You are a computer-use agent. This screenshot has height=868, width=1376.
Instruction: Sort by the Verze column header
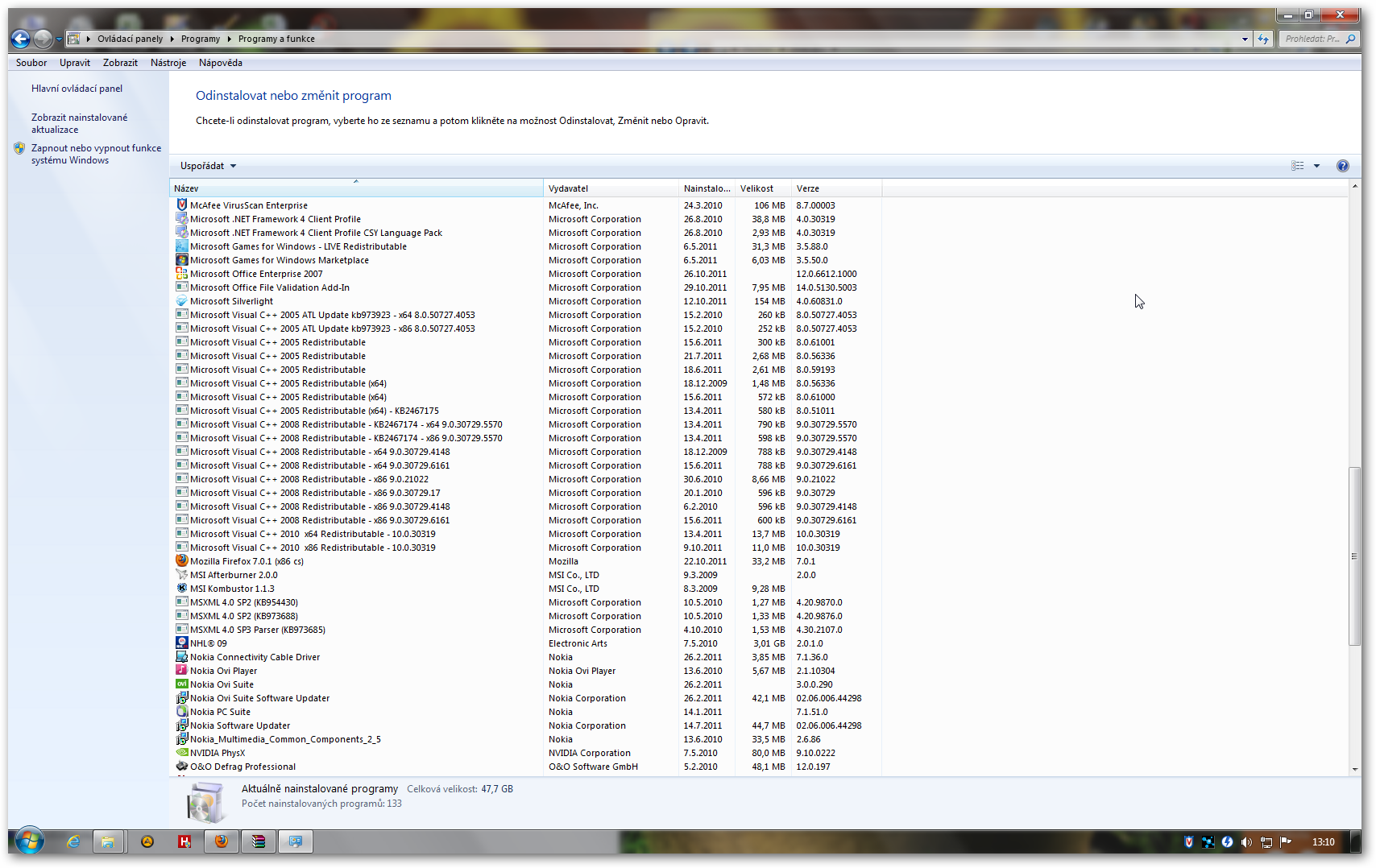[x=837, y=188]
